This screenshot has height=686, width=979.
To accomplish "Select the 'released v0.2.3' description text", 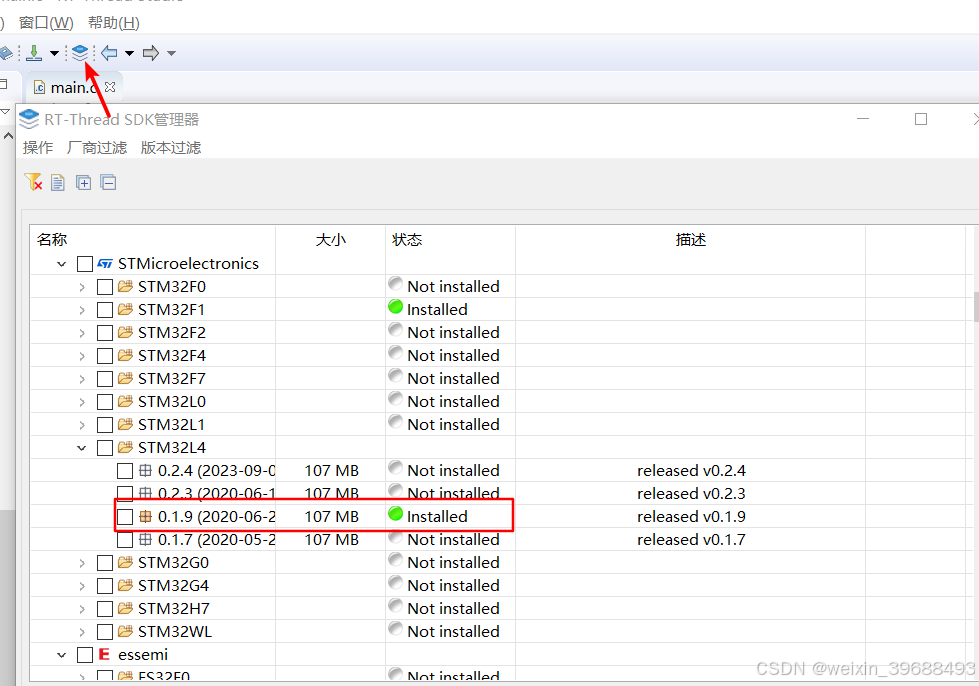I will coord(691,494).
